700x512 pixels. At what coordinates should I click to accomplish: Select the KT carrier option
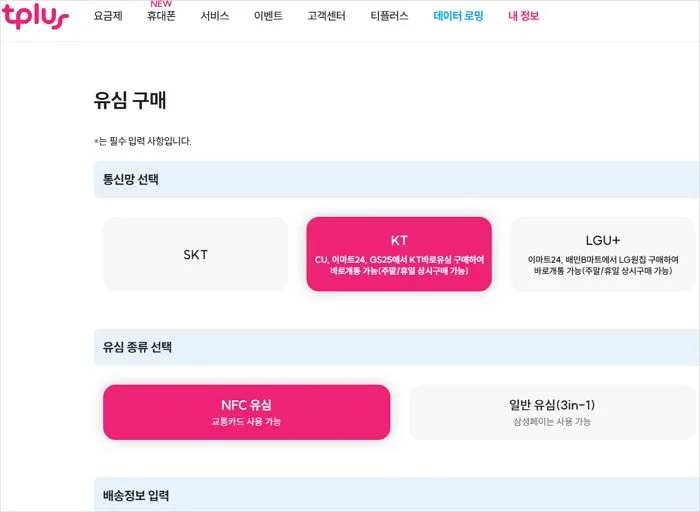pos(399,254)
